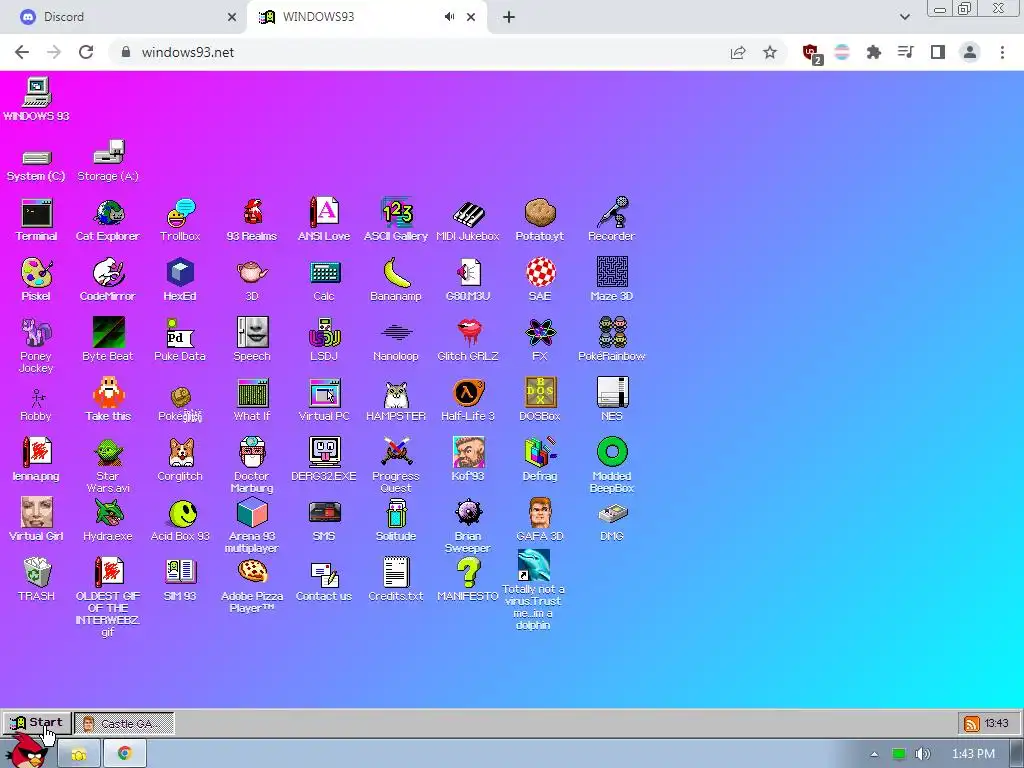Mute the WINDOWS93 tab audio icon
The height and width of the screenshot is (768, 1024).
[x=449, y=17]
